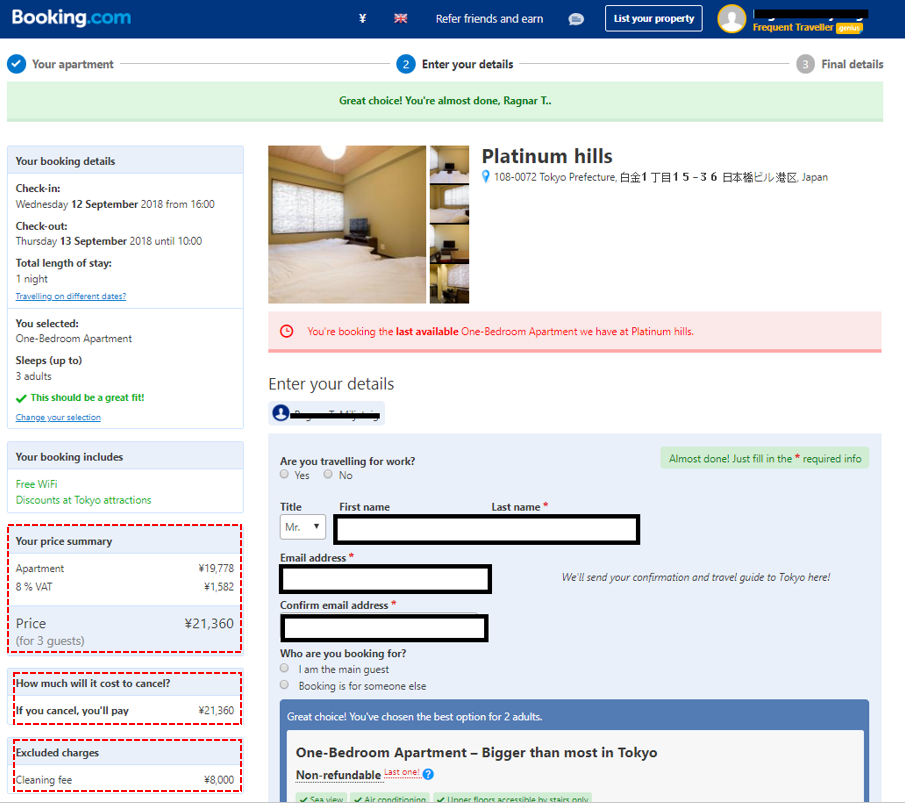Click the ¥21,360 total price value

pyautogui.click(x=209, y=623)
